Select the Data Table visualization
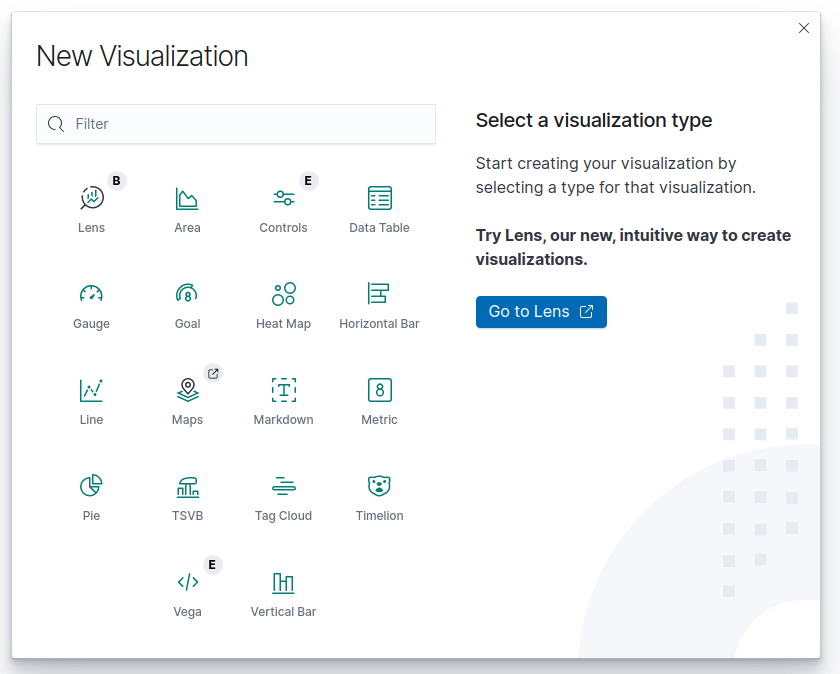Image resolution: width=840 pixels, height=674 pixels. [x=379, y=199]
